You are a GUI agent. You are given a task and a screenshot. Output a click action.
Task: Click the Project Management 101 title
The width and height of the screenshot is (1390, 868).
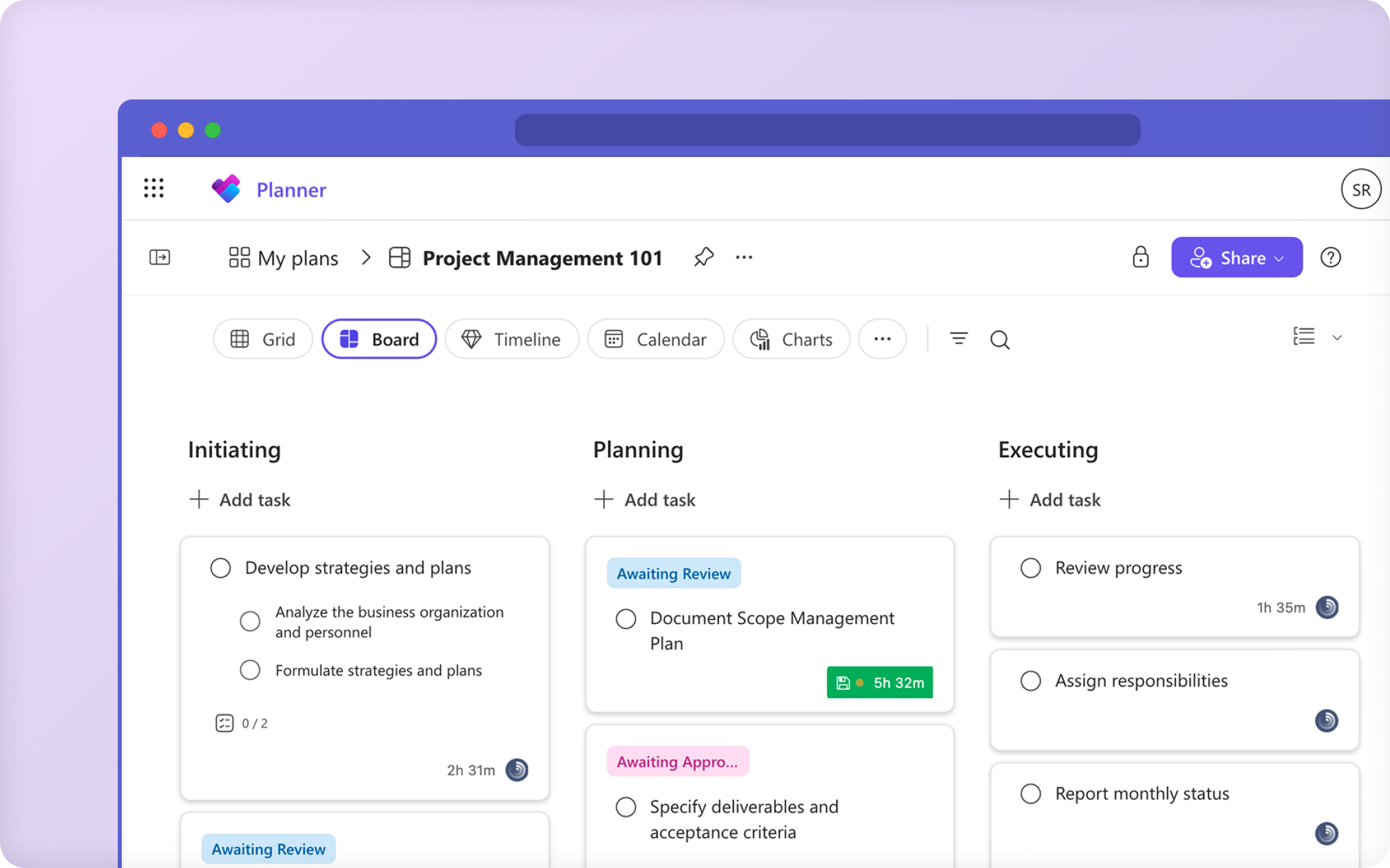(x=542, y=258)
